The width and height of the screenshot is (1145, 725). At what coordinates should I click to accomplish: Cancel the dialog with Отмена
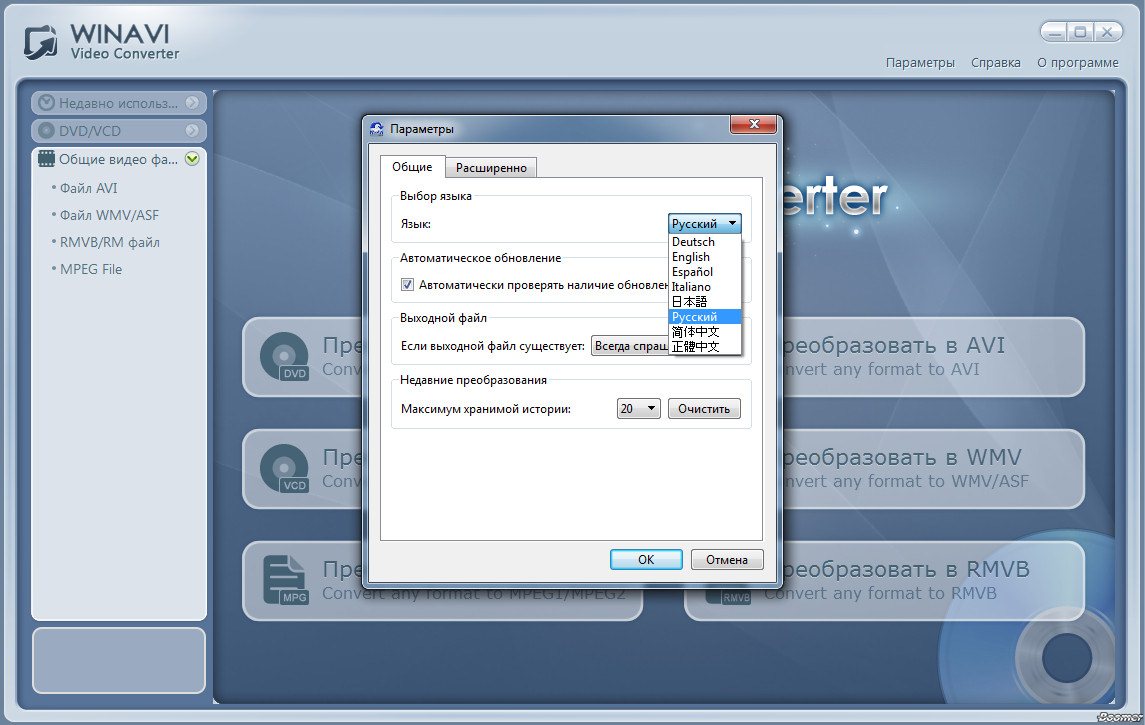pos(727,559)
